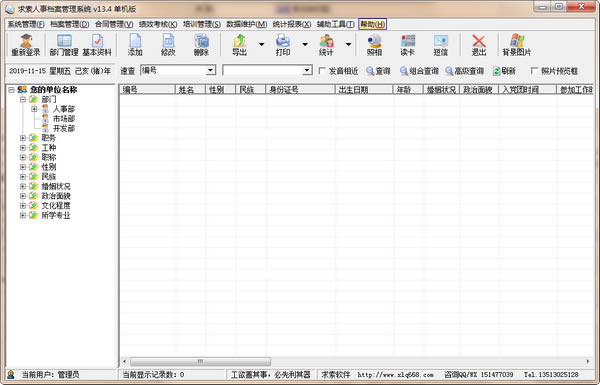The height and width of the screenshot is (385, 600).
Task: Click the 短信 SMS icon
Action: pyautogui.click(x=440, y=45)
